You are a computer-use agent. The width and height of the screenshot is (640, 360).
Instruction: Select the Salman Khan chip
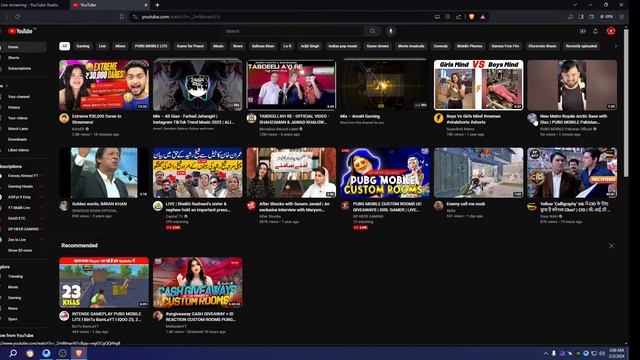263,46
